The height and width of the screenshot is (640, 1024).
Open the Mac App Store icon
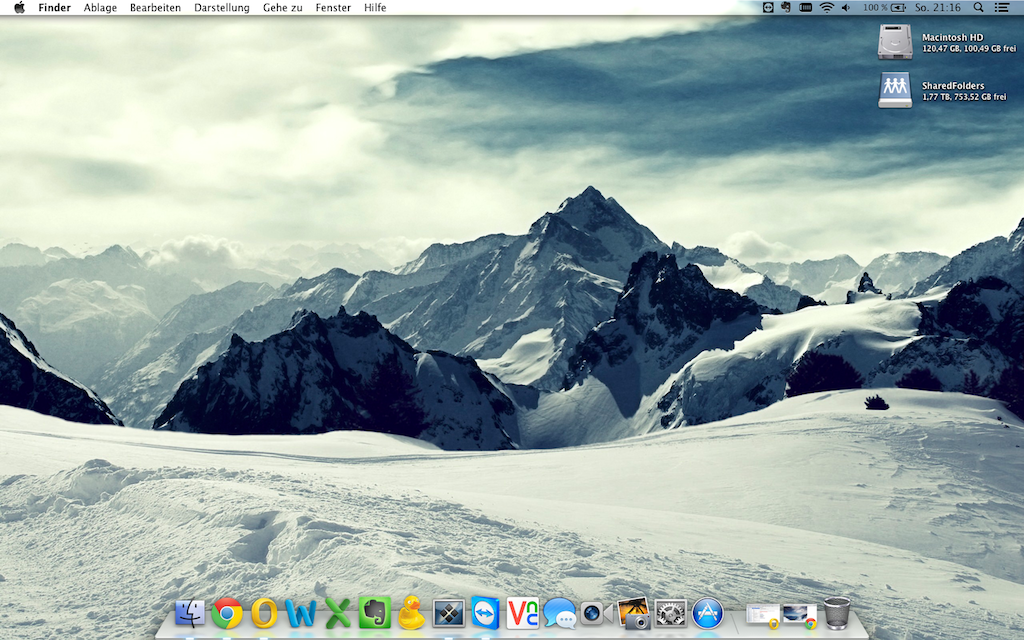tap(707, 613)
